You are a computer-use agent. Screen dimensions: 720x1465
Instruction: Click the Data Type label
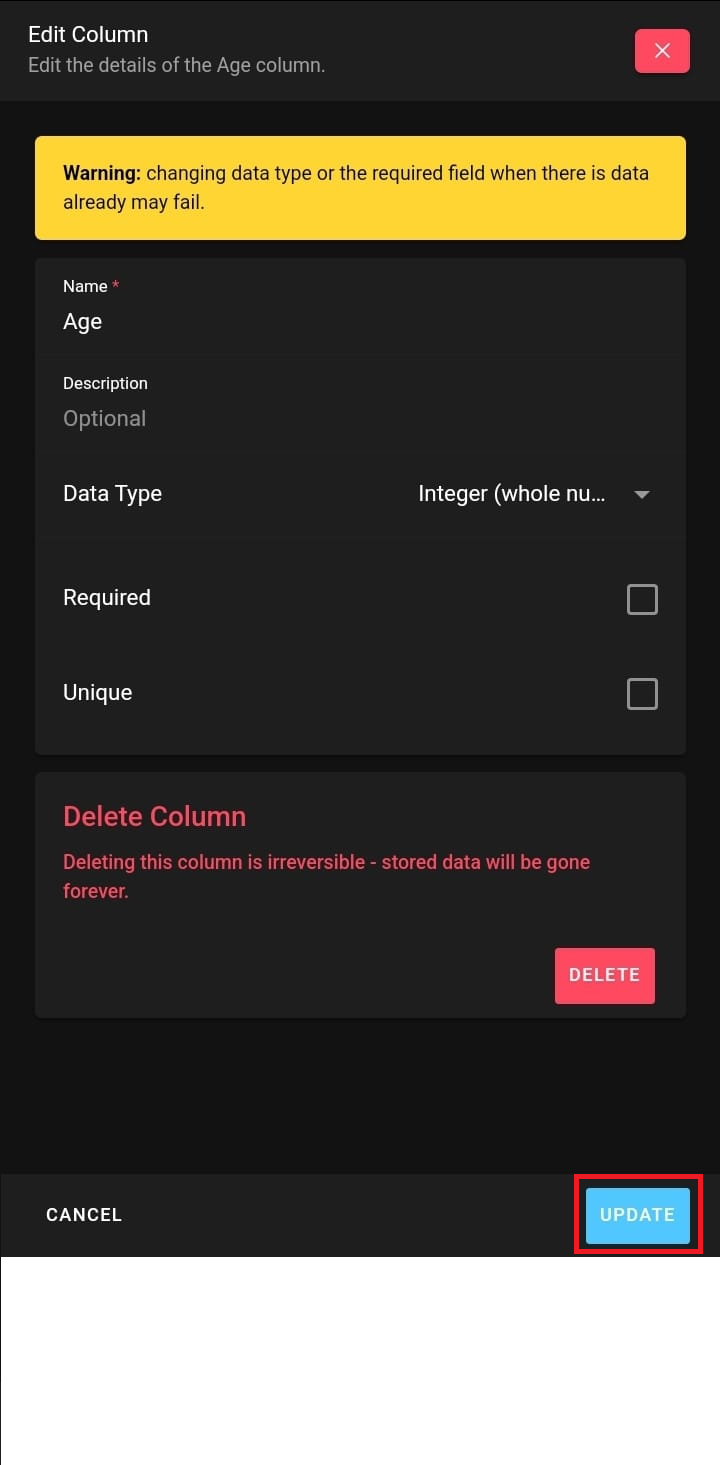112,494
